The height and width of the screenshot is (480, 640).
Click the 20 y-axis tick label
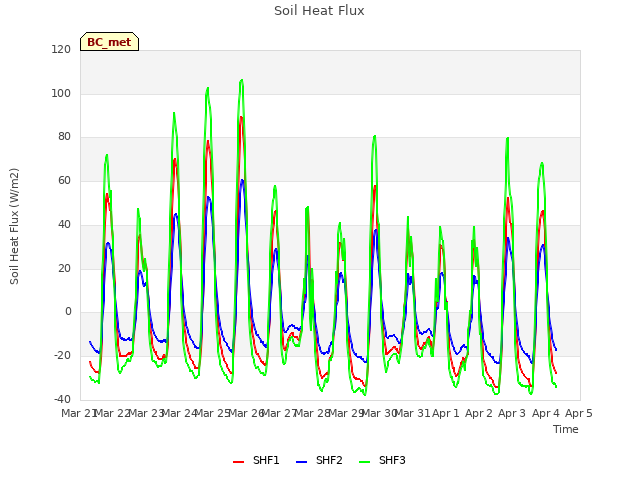(64, 269)
